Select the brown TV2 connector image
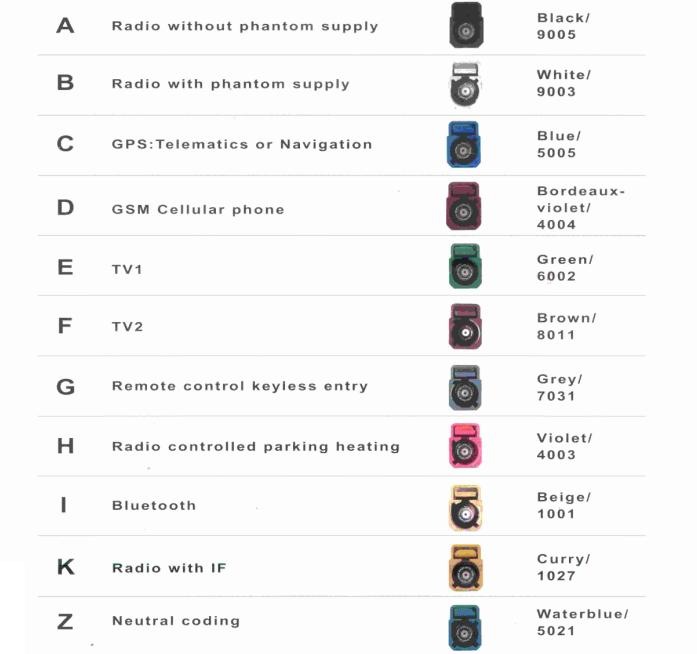The image size is (697, 654). tap(465, 326)
